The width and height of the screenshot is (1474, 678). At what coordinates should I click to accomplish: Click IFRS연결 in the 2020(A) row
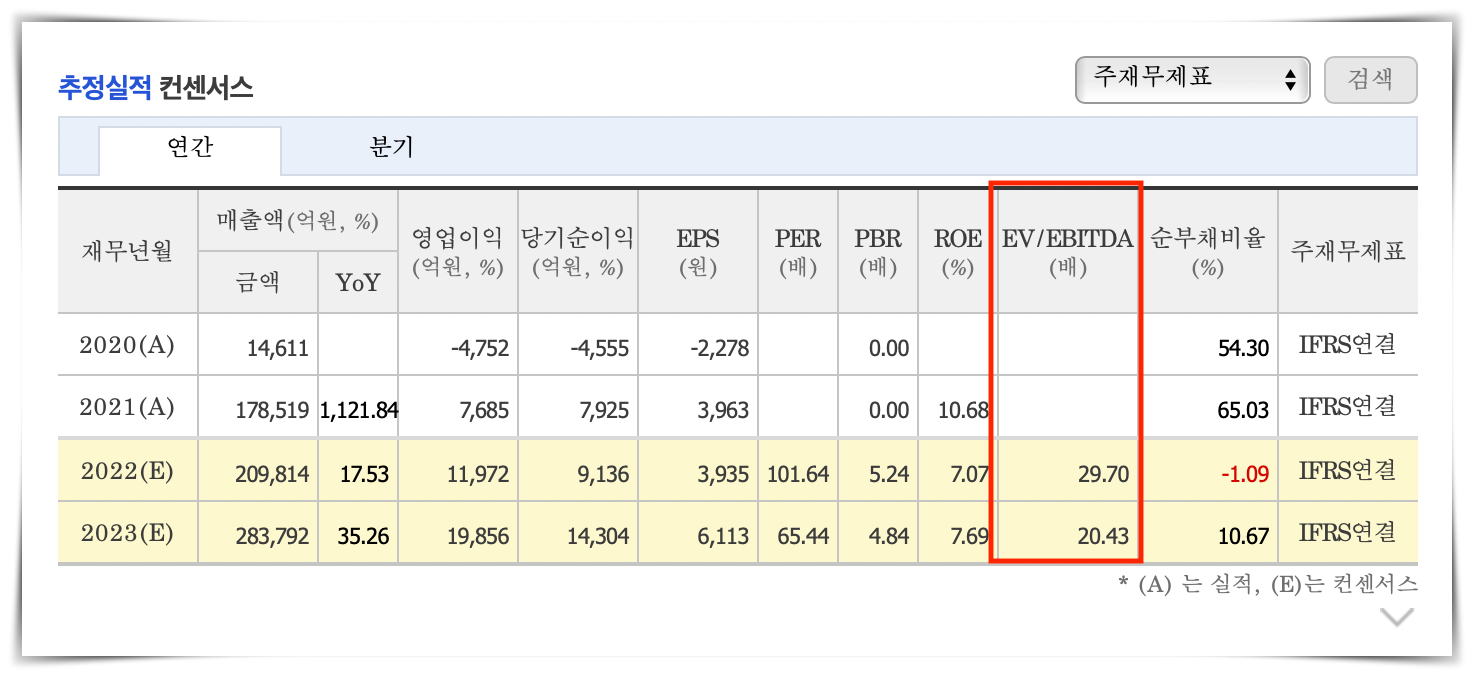point(1347,346)
